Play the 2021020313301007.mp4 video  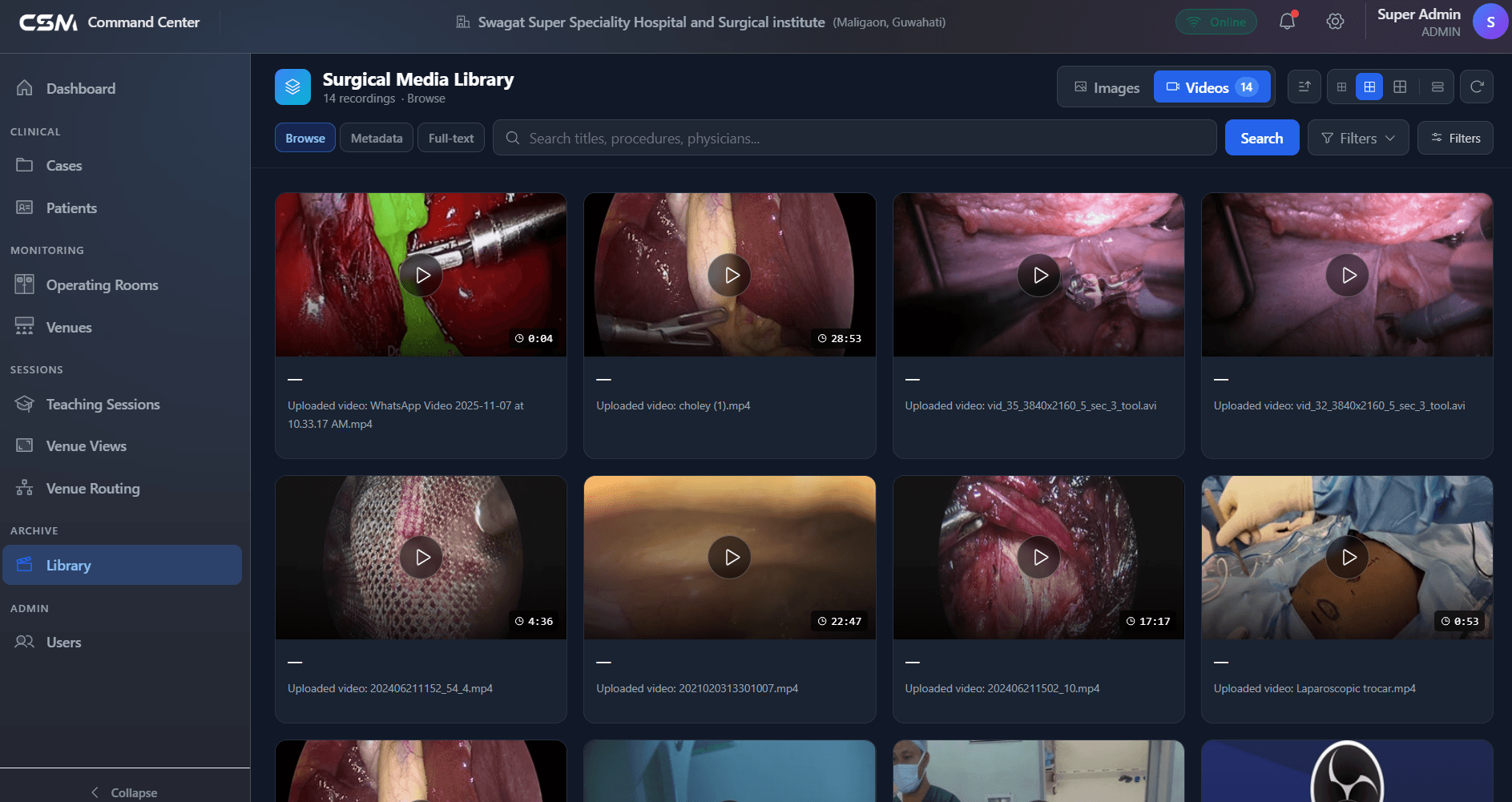(730, 557)
